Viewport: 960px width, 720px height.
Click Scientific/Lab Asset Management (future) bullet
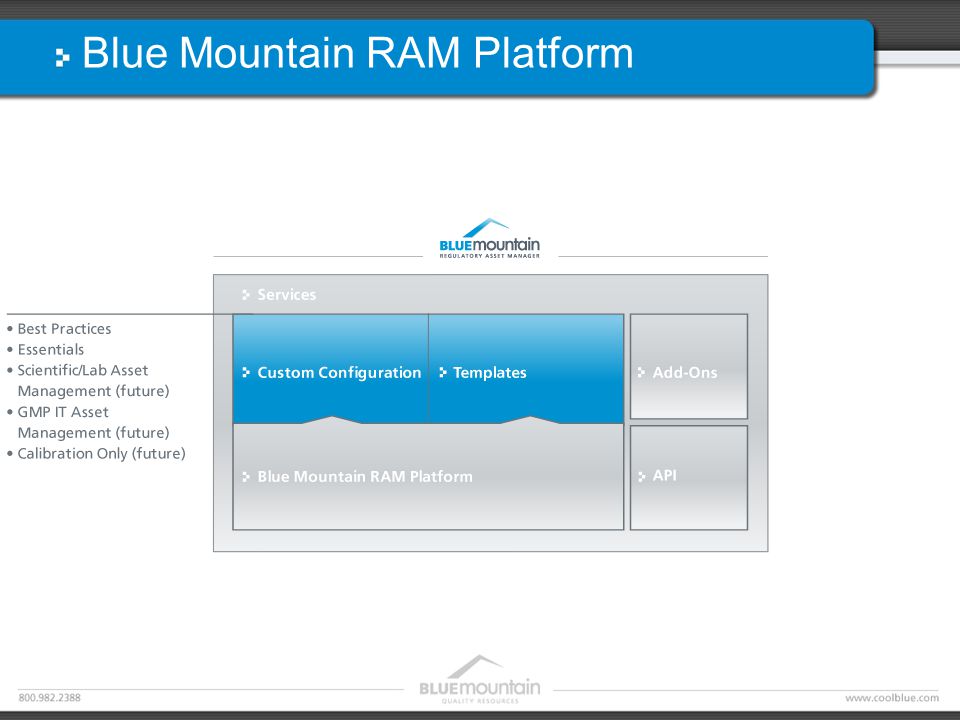tap(88, 381)
